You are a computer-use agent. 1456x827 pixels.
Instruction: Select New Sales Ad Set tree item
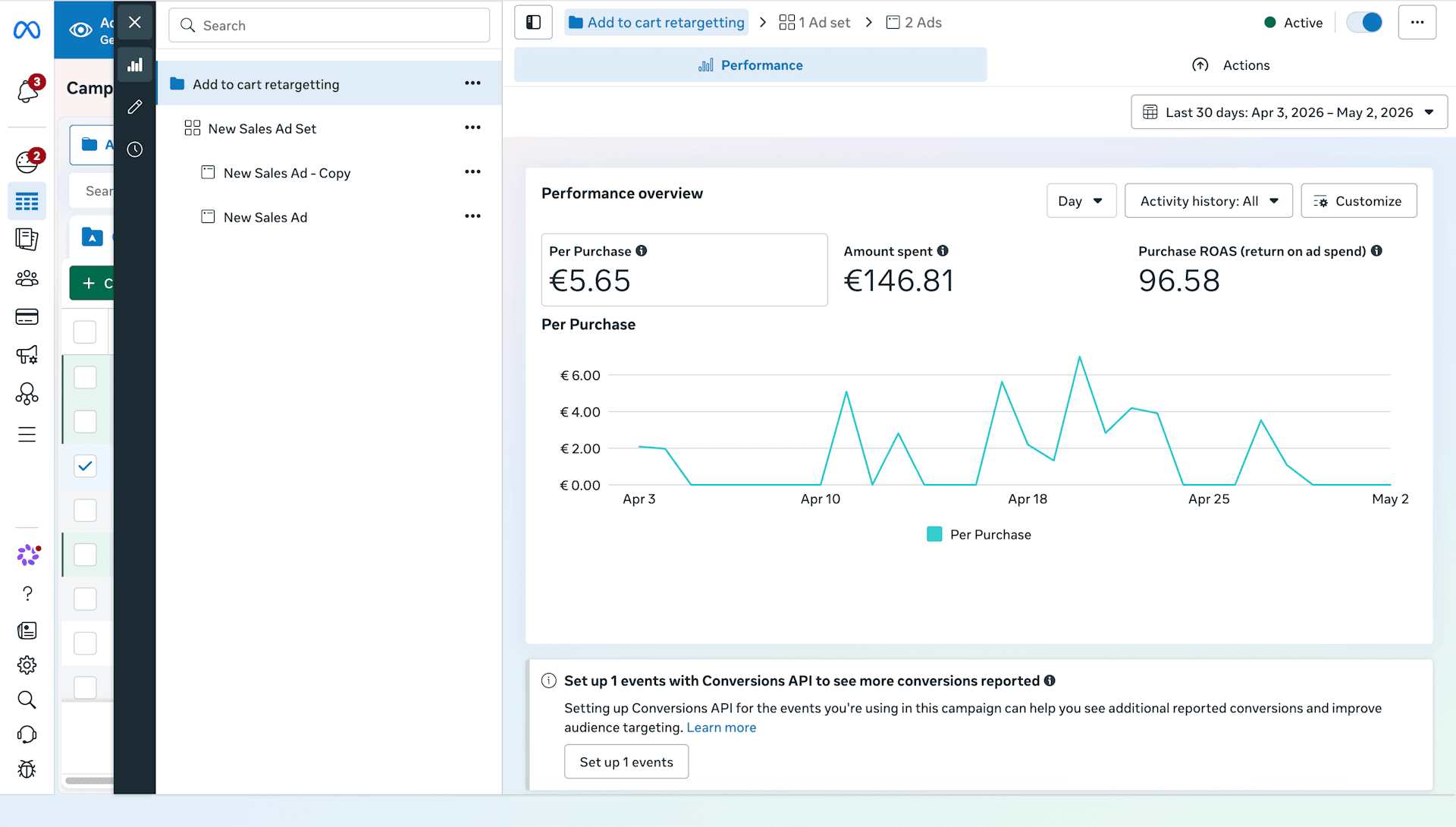click(329, 127)
